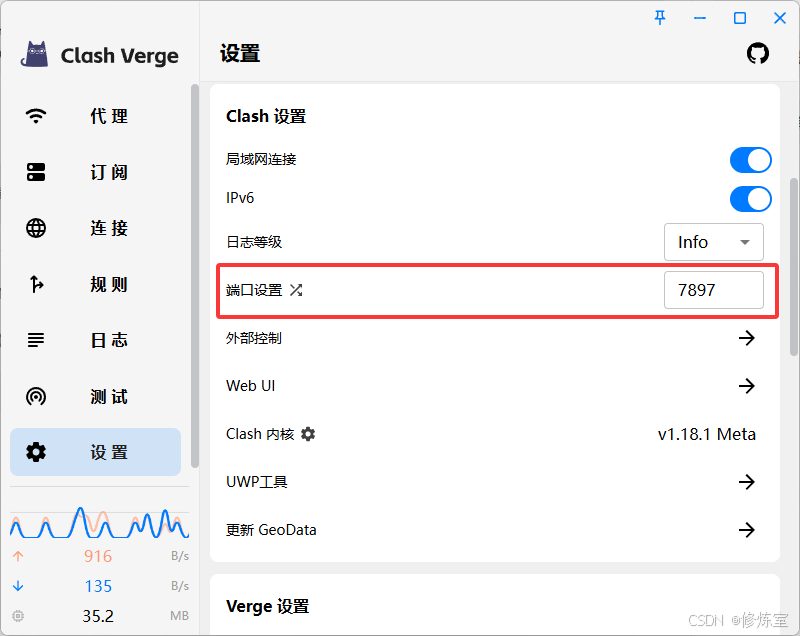This screenshot has width=800, height=636.
Task: Click the 135 download speed value
Action: click(98, 586)
